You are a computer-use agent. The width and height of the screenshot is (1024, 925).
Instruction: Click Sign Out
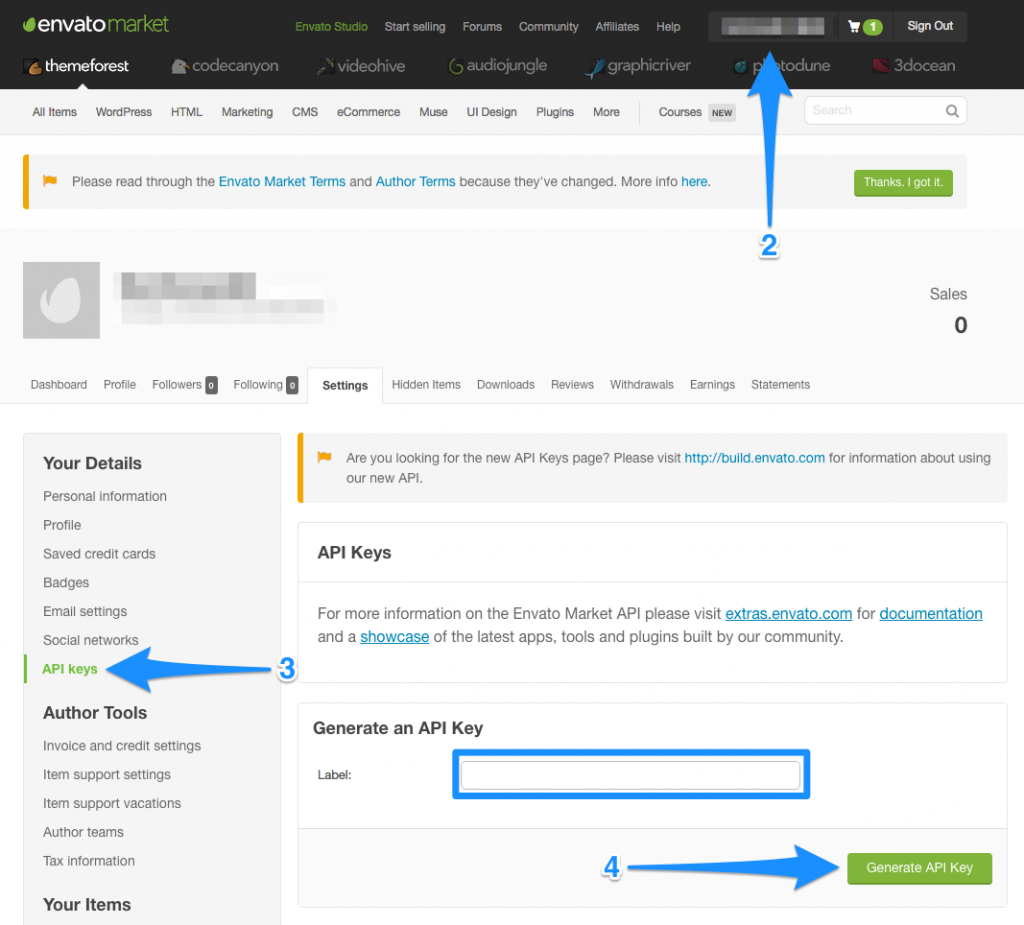pos(930,26)
